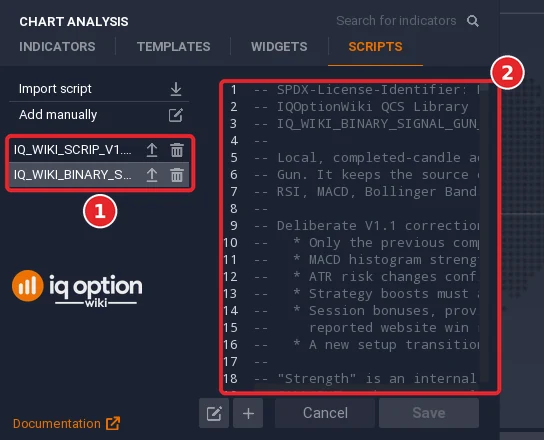
Task: Upload the IQ_WIKI_BINARY_S script
Action: coord(152,175)
